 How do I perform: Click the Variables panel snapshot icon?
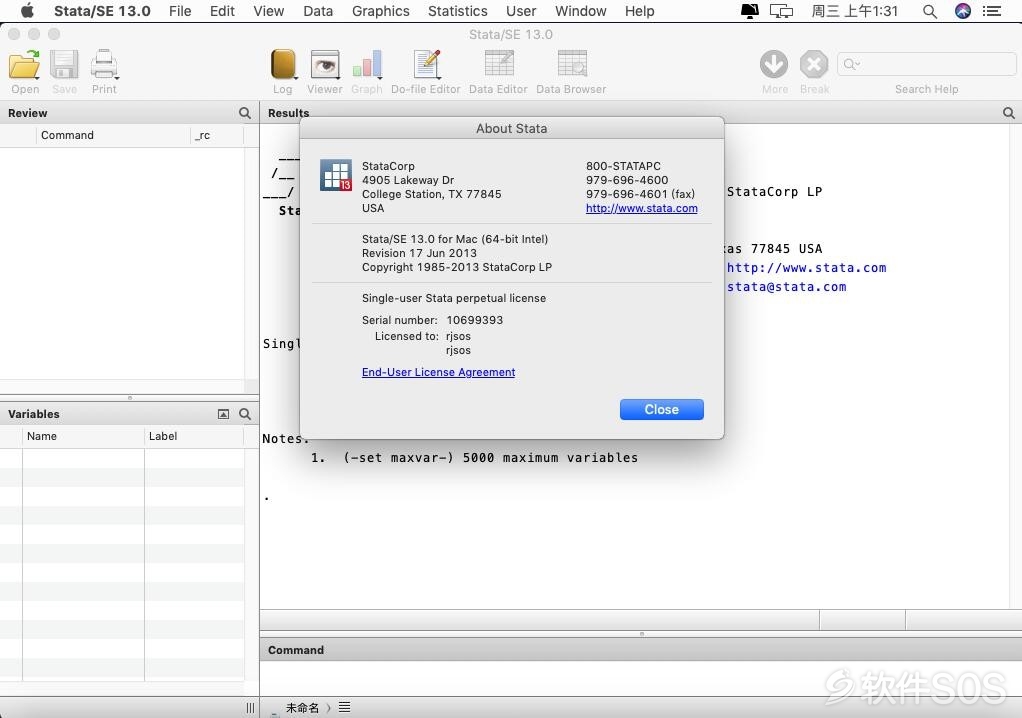pos(223,414)
